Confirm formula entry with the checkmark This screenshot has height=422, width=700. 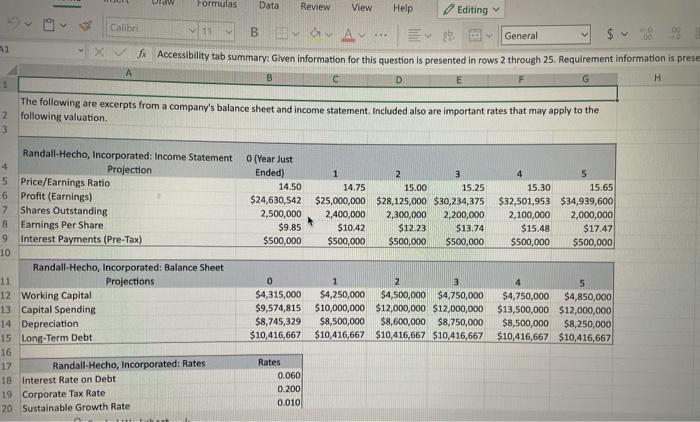click(x=120, y=53)
